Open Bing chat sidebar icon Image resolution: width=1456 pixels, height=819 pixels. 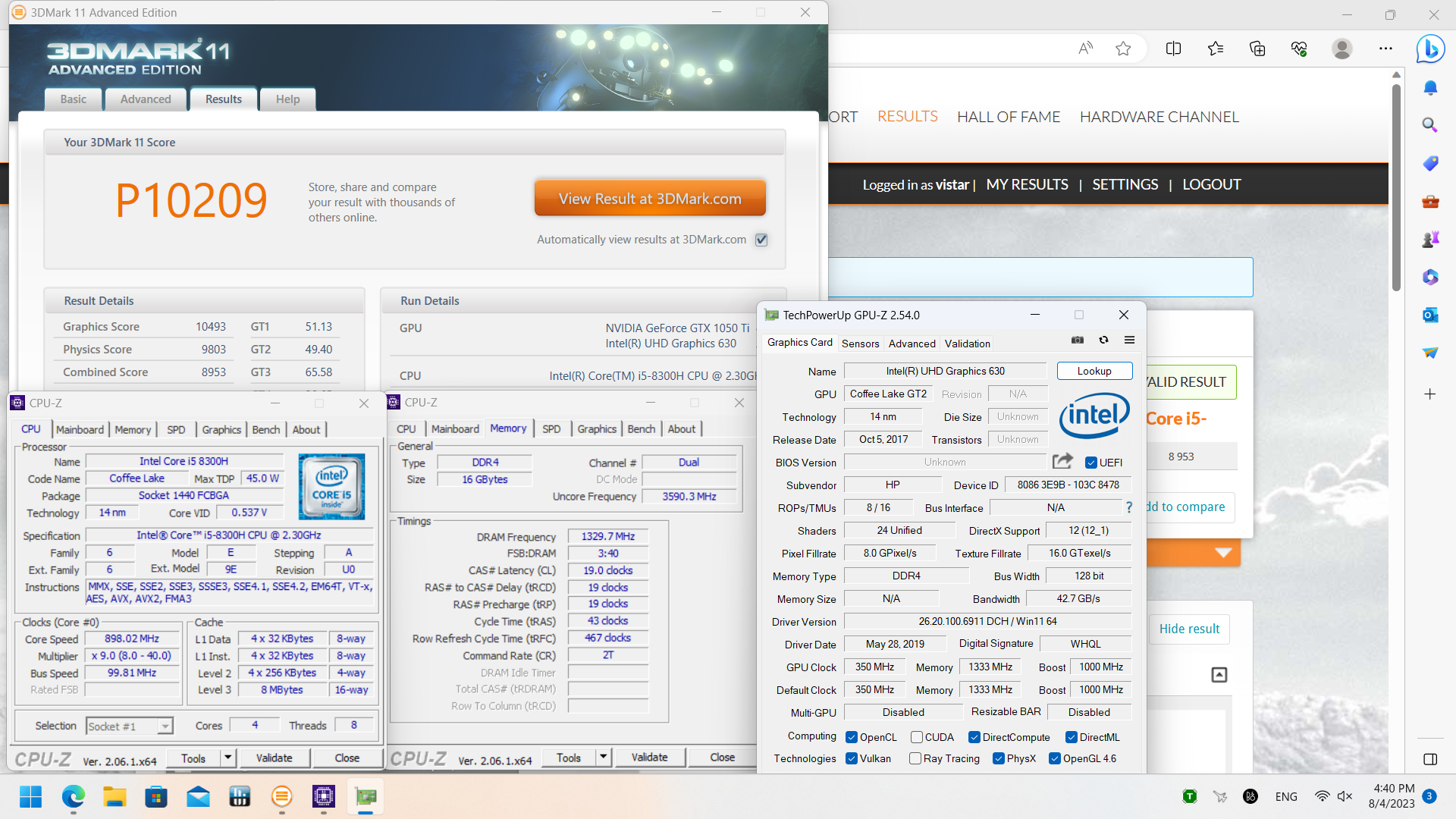click(1430, 49)
